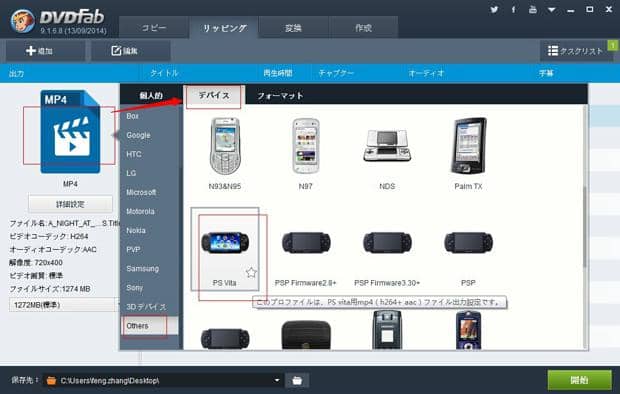Open the Facebook link icon
Viewport: 620px width, 394px height.
(513, 9)
